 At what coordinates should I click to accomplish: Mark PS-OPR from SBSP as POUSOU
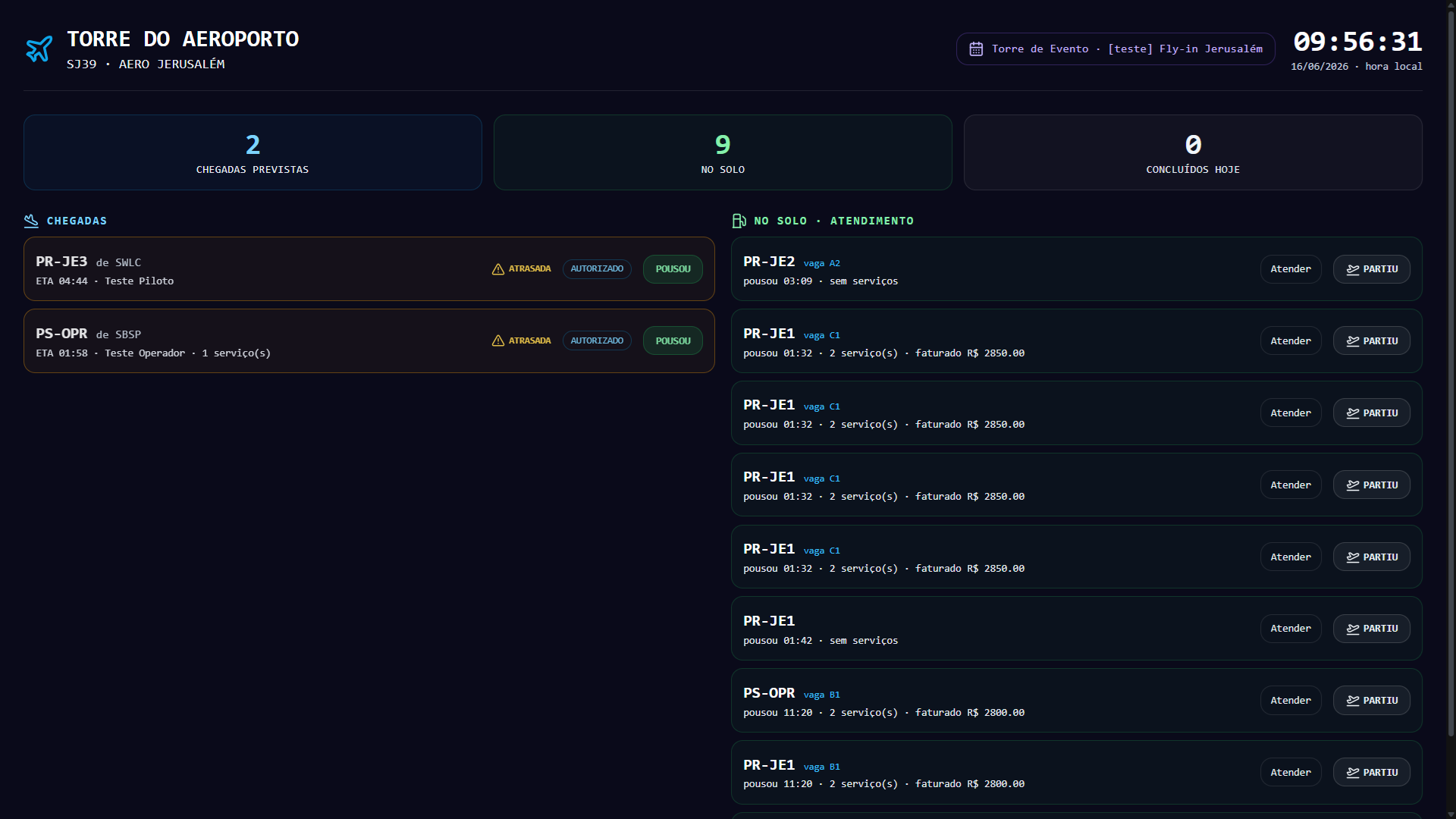673,341
